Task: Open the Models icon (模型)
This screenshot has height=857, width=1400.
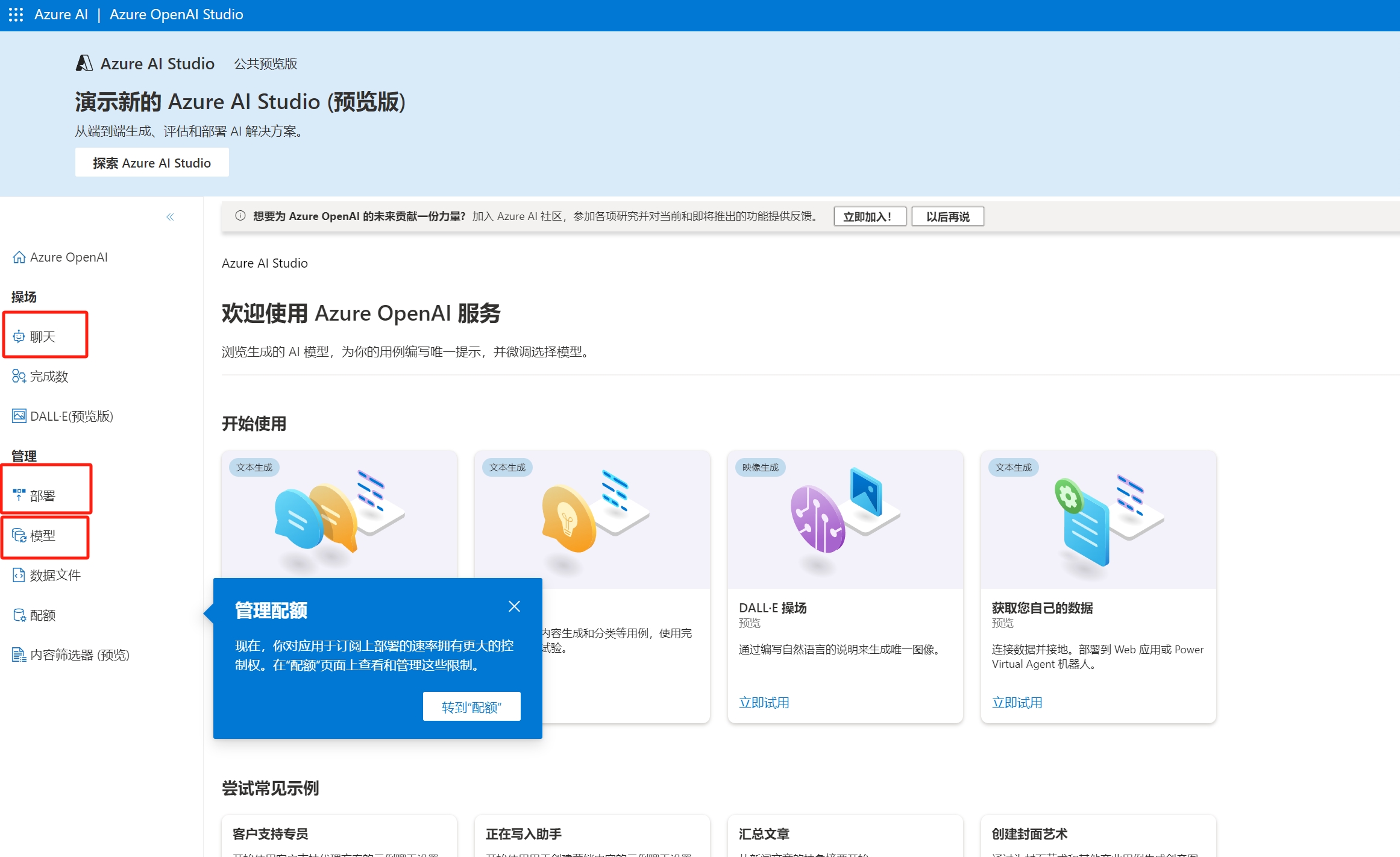Action: (x=19, y=535)
